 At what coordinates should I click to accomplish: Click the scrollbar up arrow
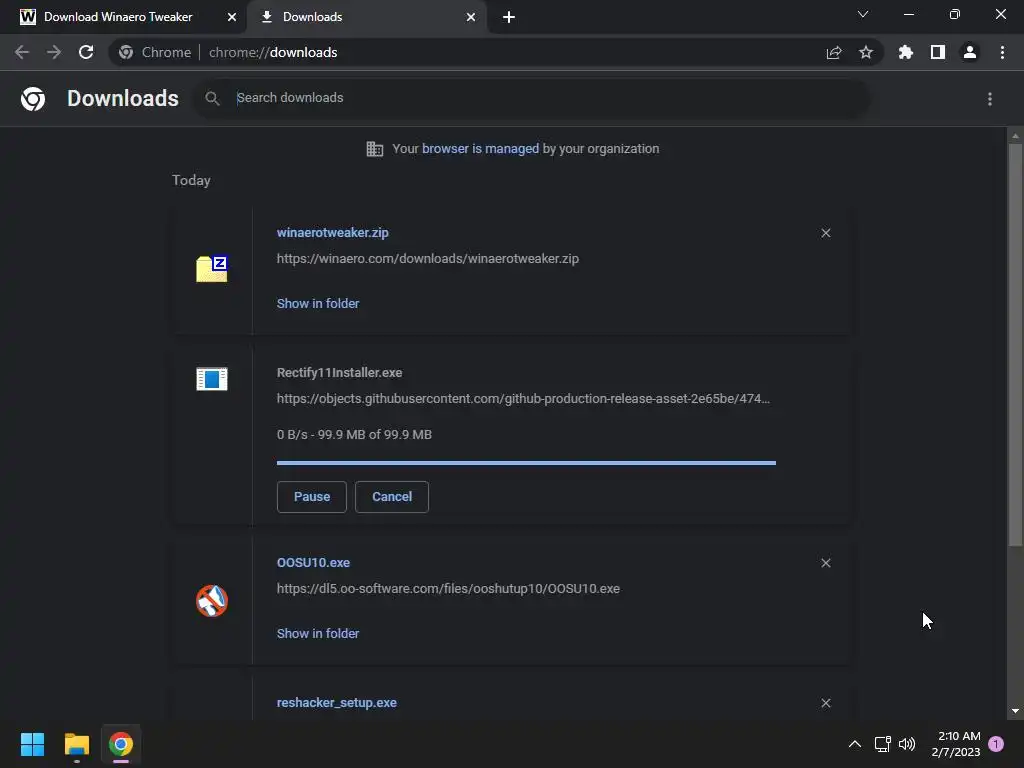[x=1015, y=136]
